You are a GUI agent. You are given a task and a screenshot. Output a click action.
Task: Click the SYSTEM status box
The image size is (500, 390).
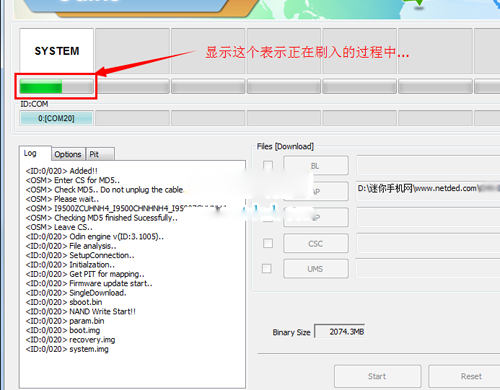pyautogui.click(x=56, y=51)
